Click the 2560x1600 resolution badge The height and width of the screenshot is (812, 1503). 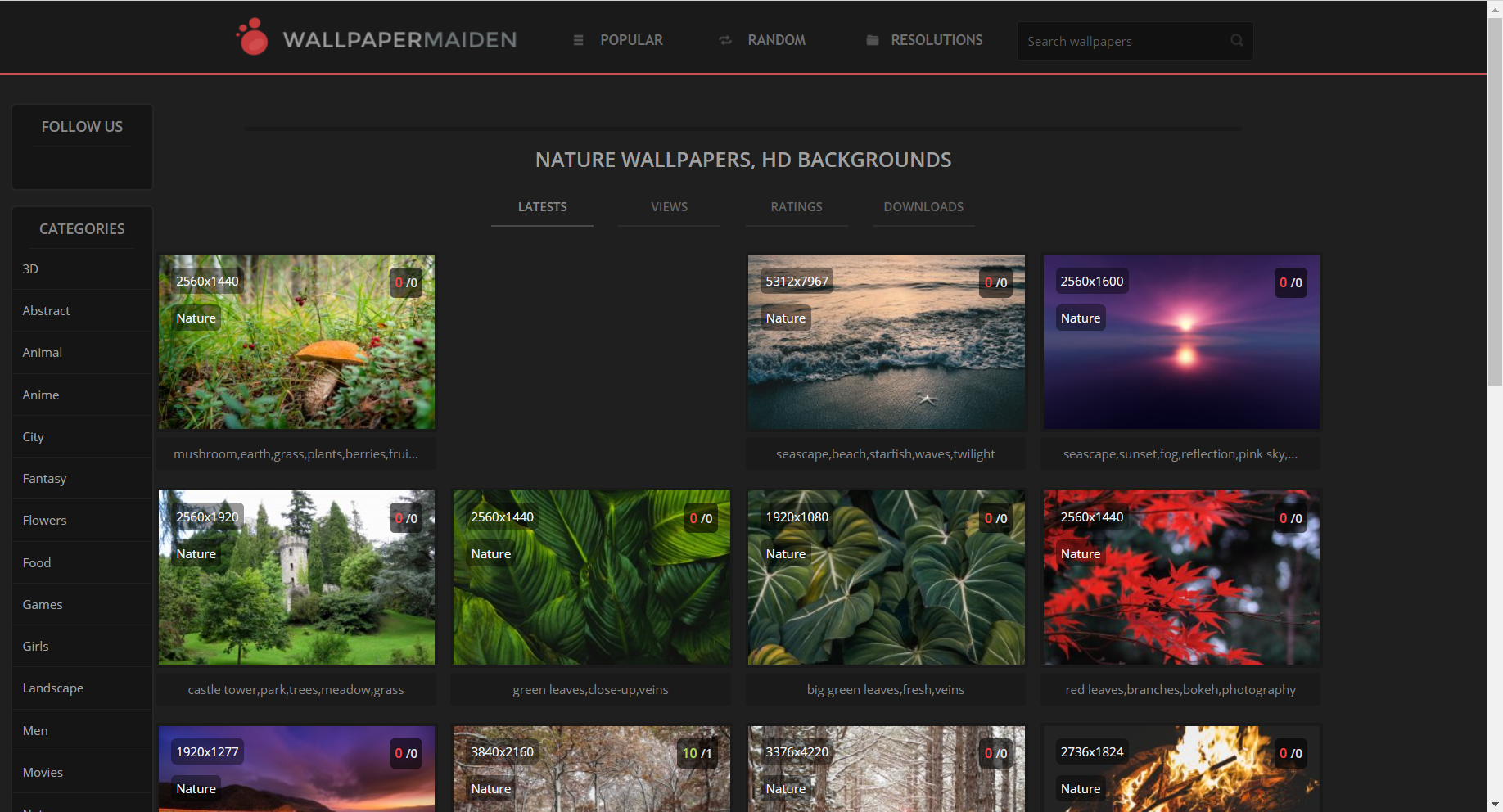coord(1091,281)
